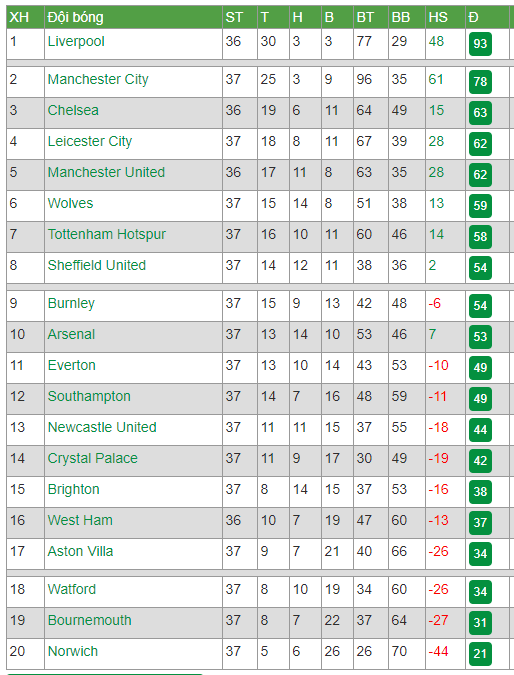The image size is (514, 675).
Task: Open Tottenham Hotspur team page
Action: pyautogui.click(x=106, y=234)
